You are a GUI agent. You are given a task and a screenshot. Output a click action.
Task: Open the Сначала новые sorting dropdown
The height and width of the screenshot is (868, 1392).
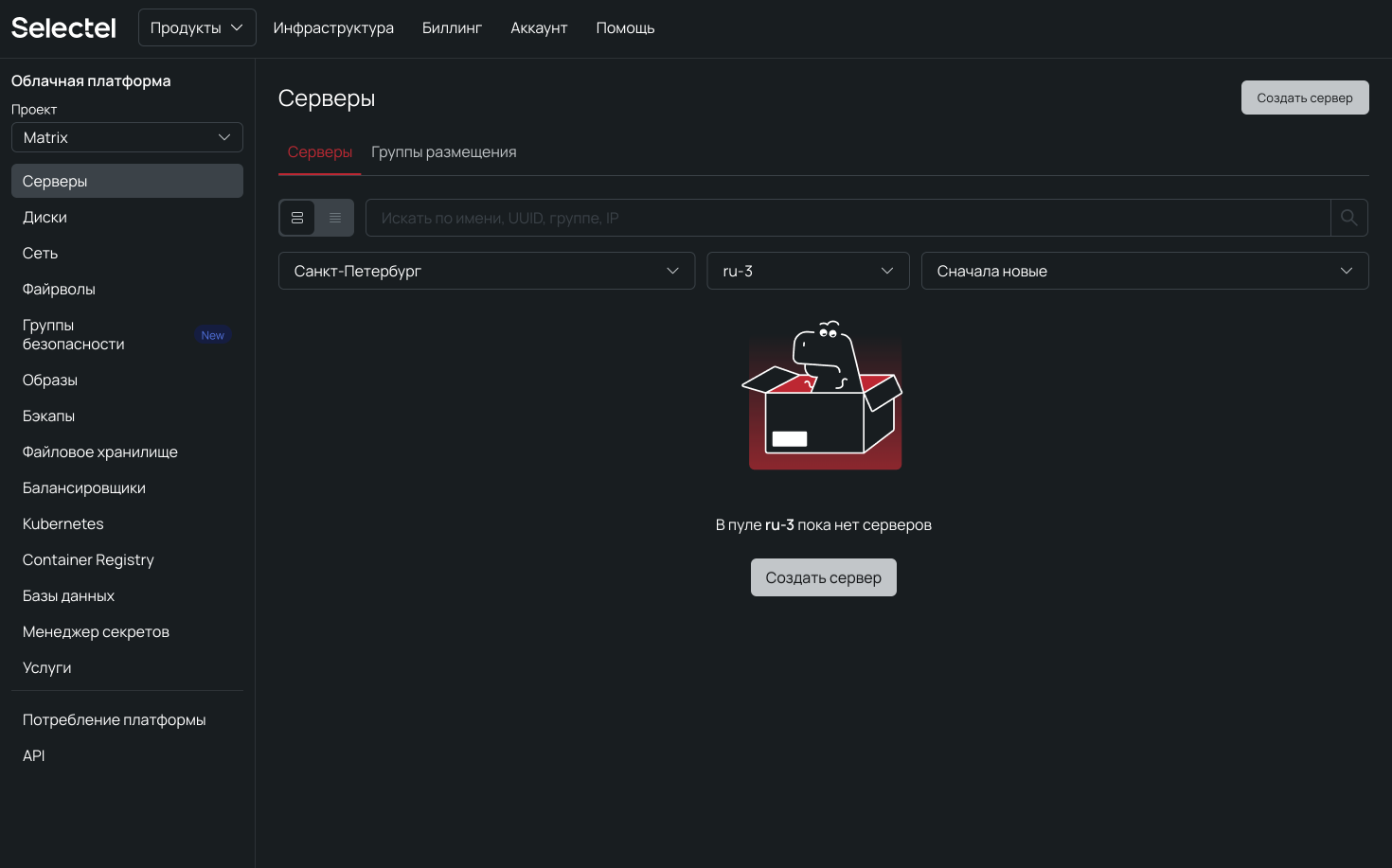1145,271
